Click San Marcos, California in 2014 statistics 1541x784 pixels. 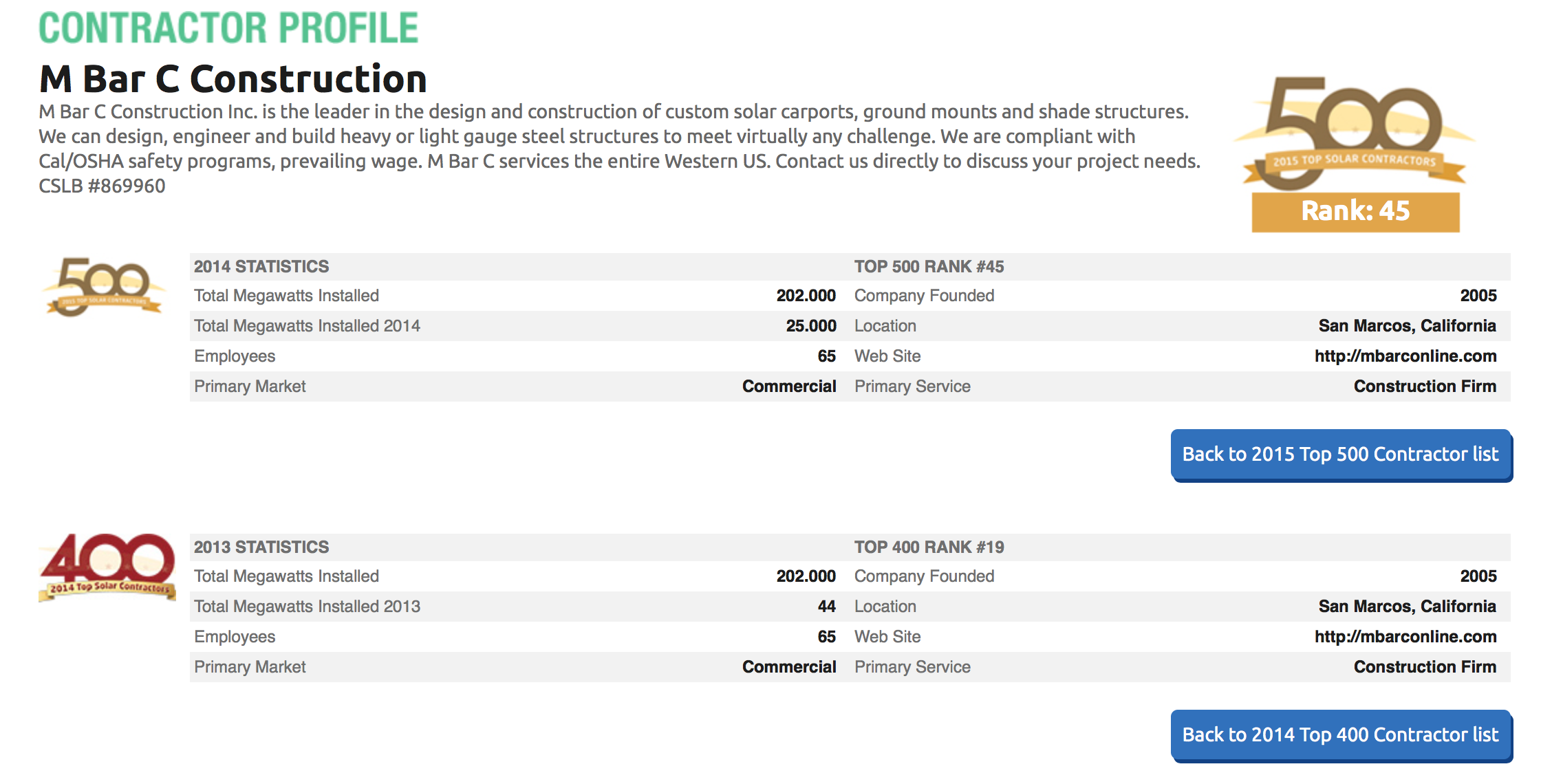click(x=1407, y=326)
